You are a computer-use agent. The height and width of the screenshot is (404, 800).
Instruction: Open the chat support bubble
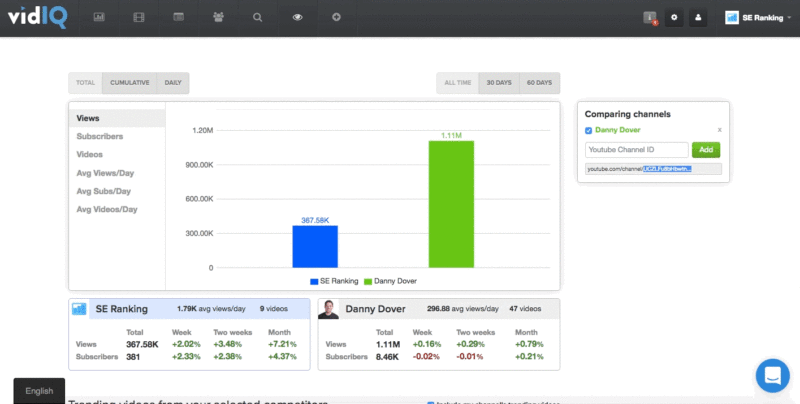tap(773, 375)
